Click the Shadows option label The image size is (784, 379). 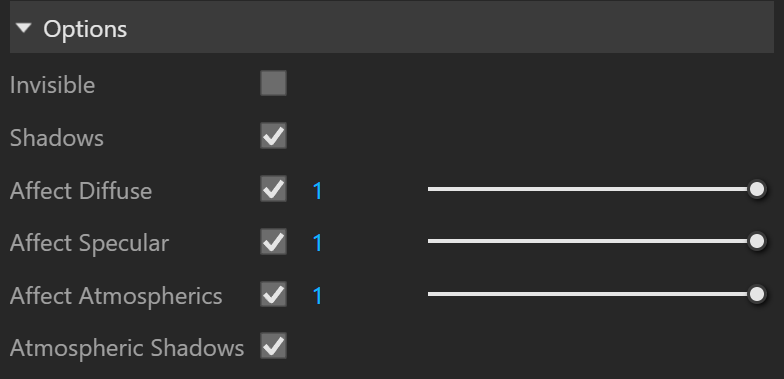tap(56, 138)
